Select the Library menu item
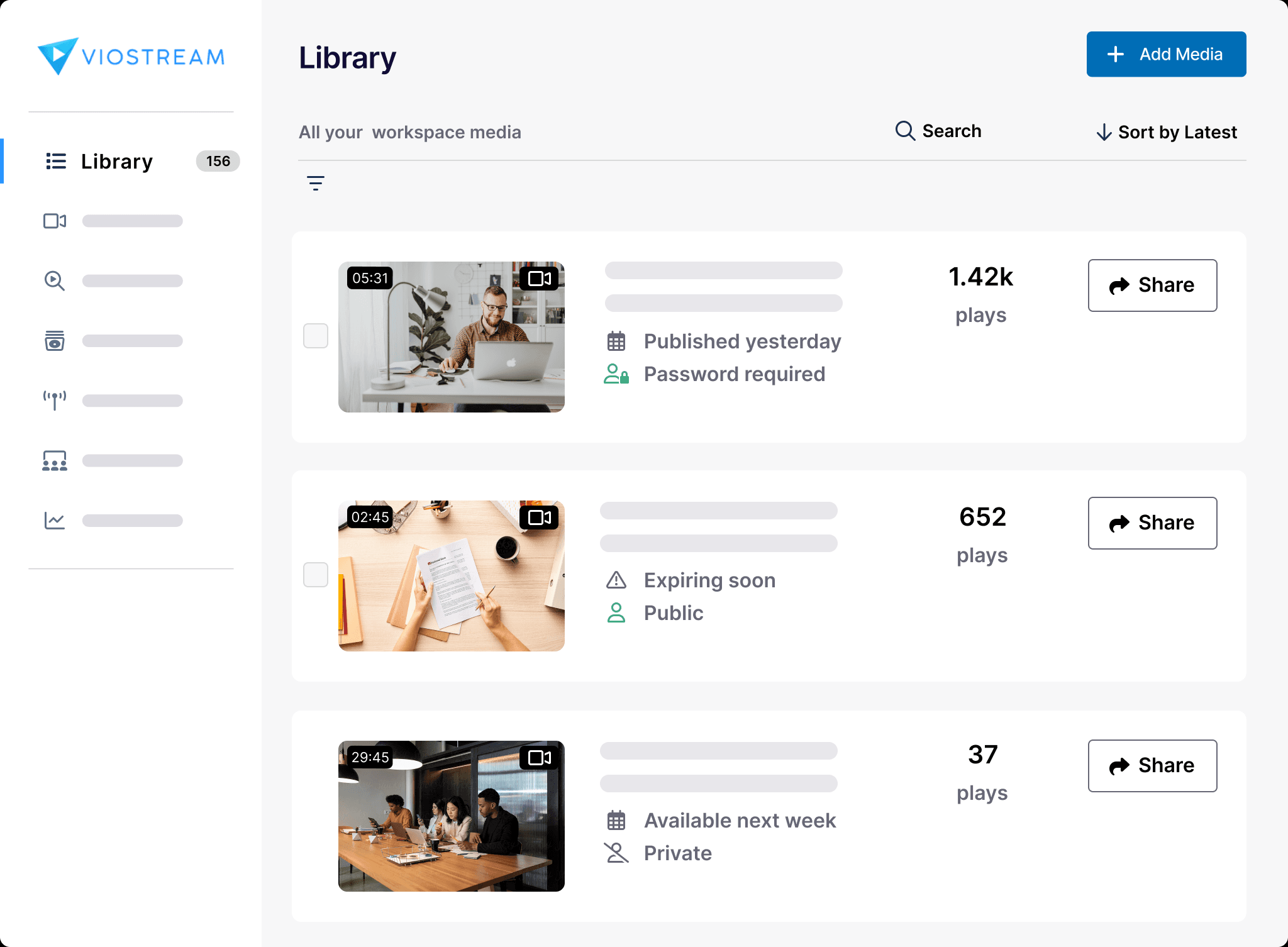 coord(117,162)
